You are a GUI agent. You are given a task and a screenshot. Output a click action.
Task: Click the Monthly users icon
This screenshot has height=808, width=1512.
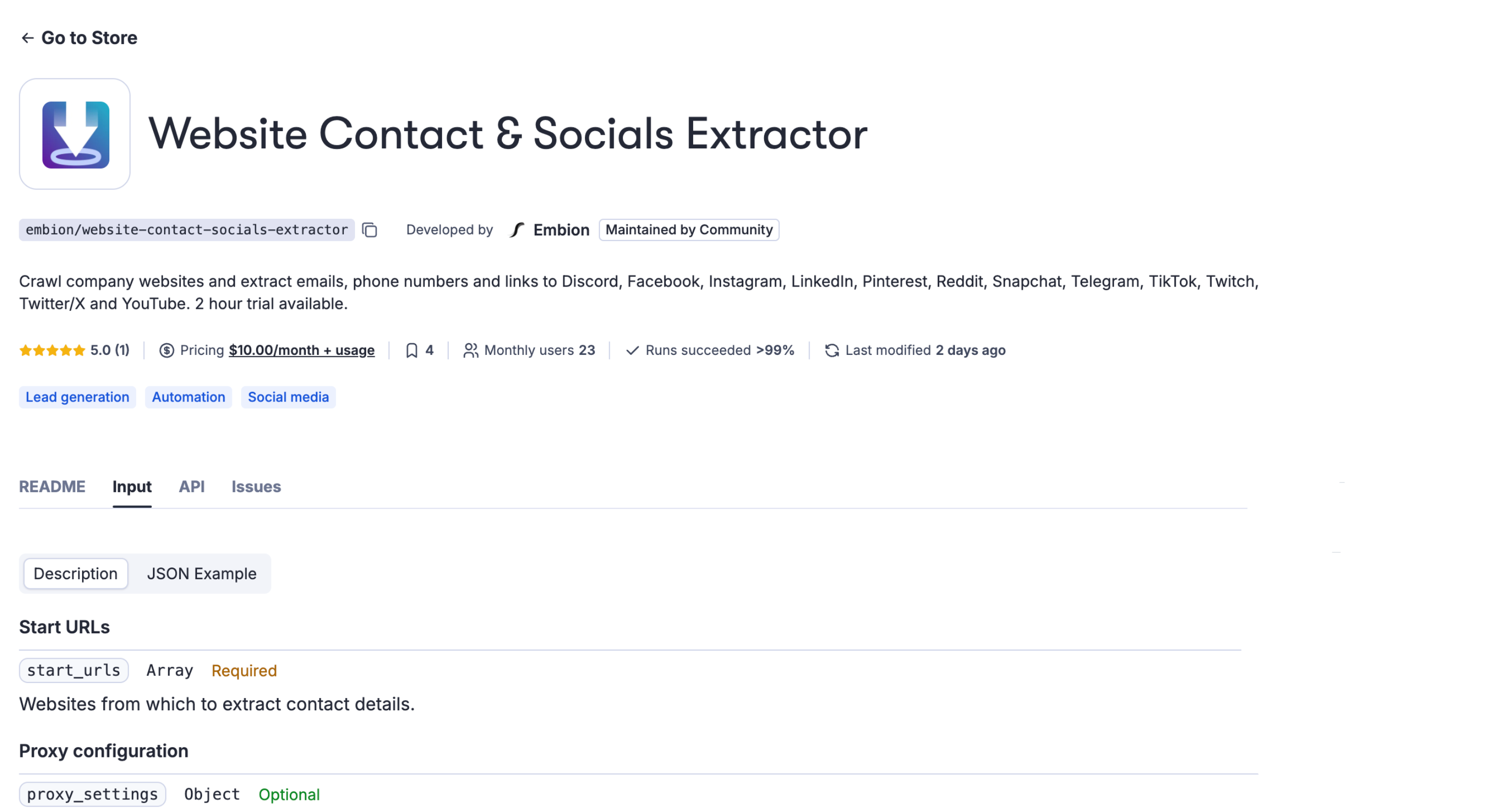click(x=471, y=350)
